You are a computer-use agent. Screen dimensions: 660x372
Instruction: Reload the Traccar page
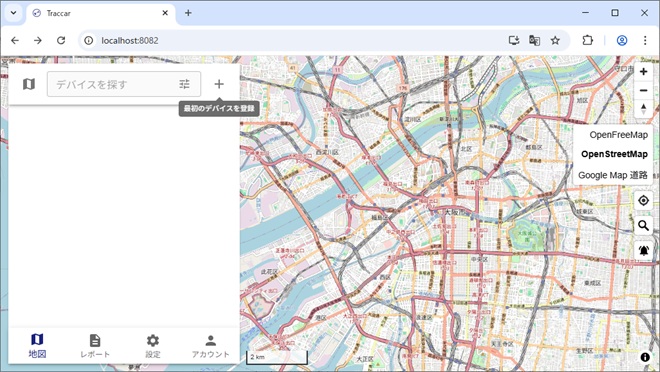61,40
